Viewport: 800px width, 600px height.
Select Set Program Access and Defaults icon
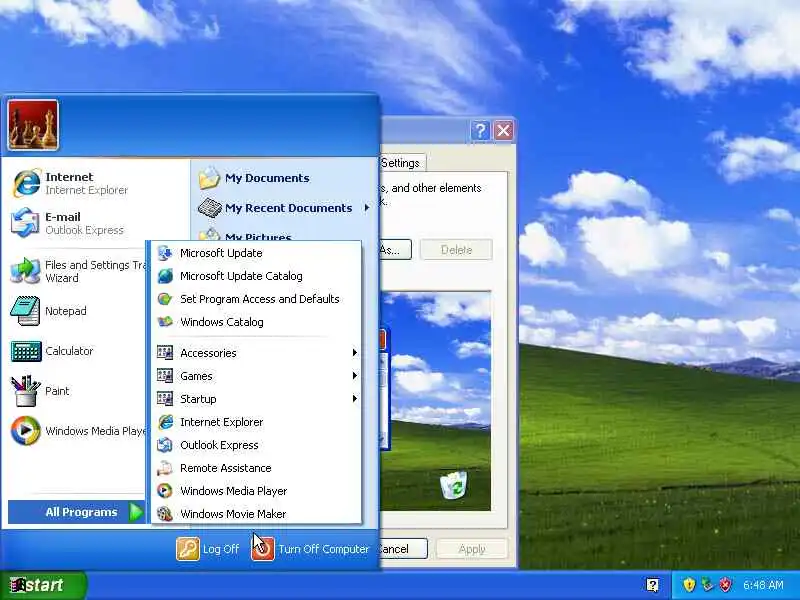coord(165,299)
